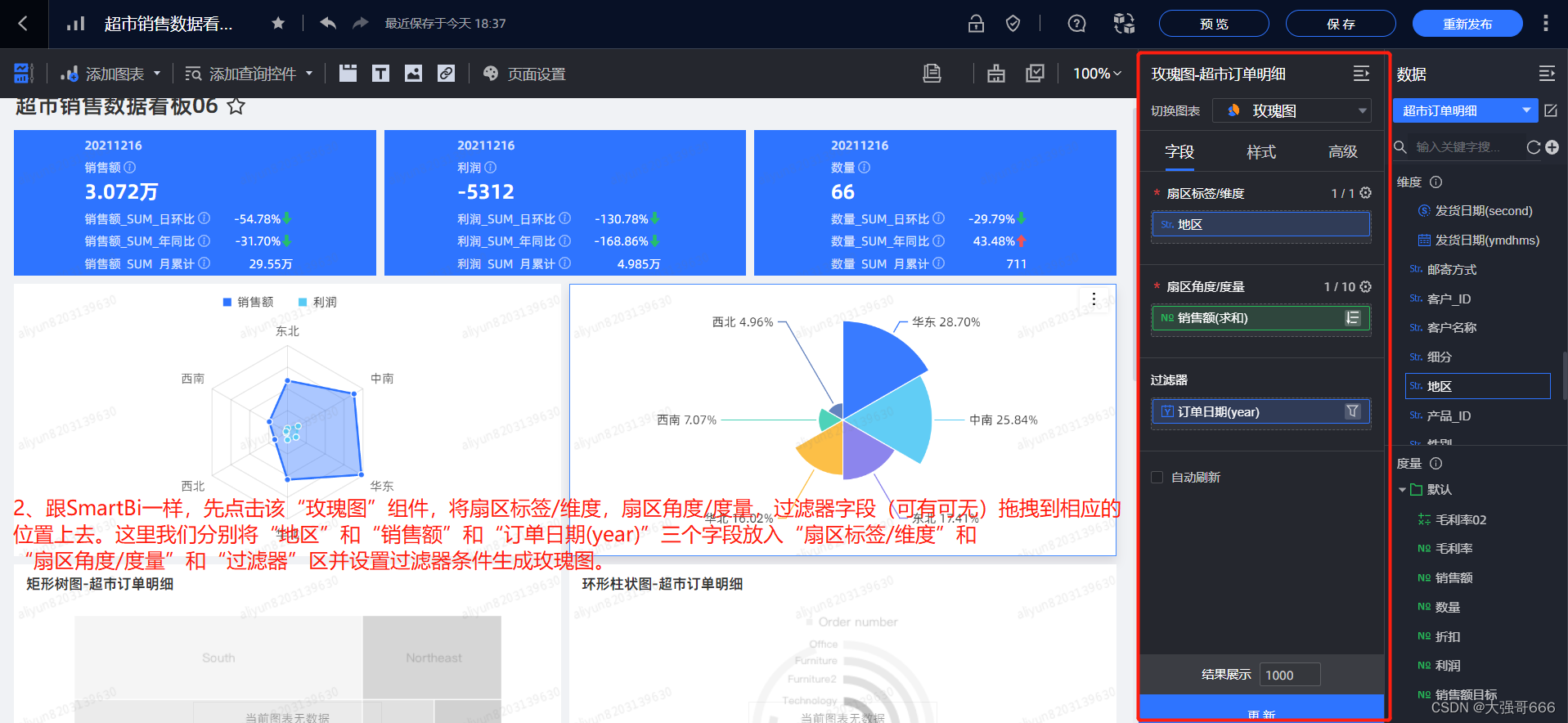The width and height of the screenshot is (1568, 723).
Task: Edit the dataset with pencil icon
Action: (x=1551, y=110)
